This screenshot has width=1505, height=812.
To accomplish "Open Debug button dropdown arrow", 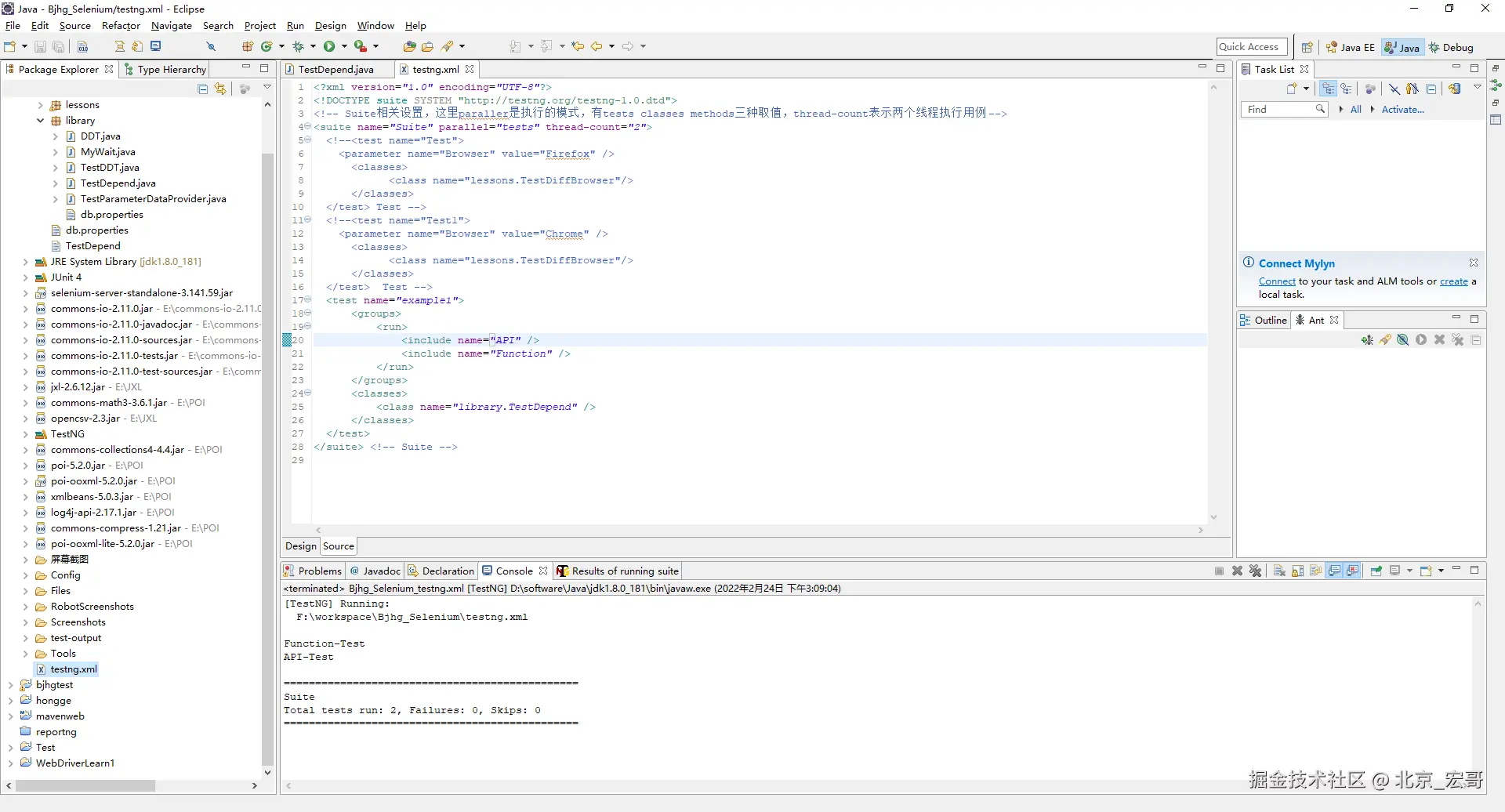I will pos(313,46).
